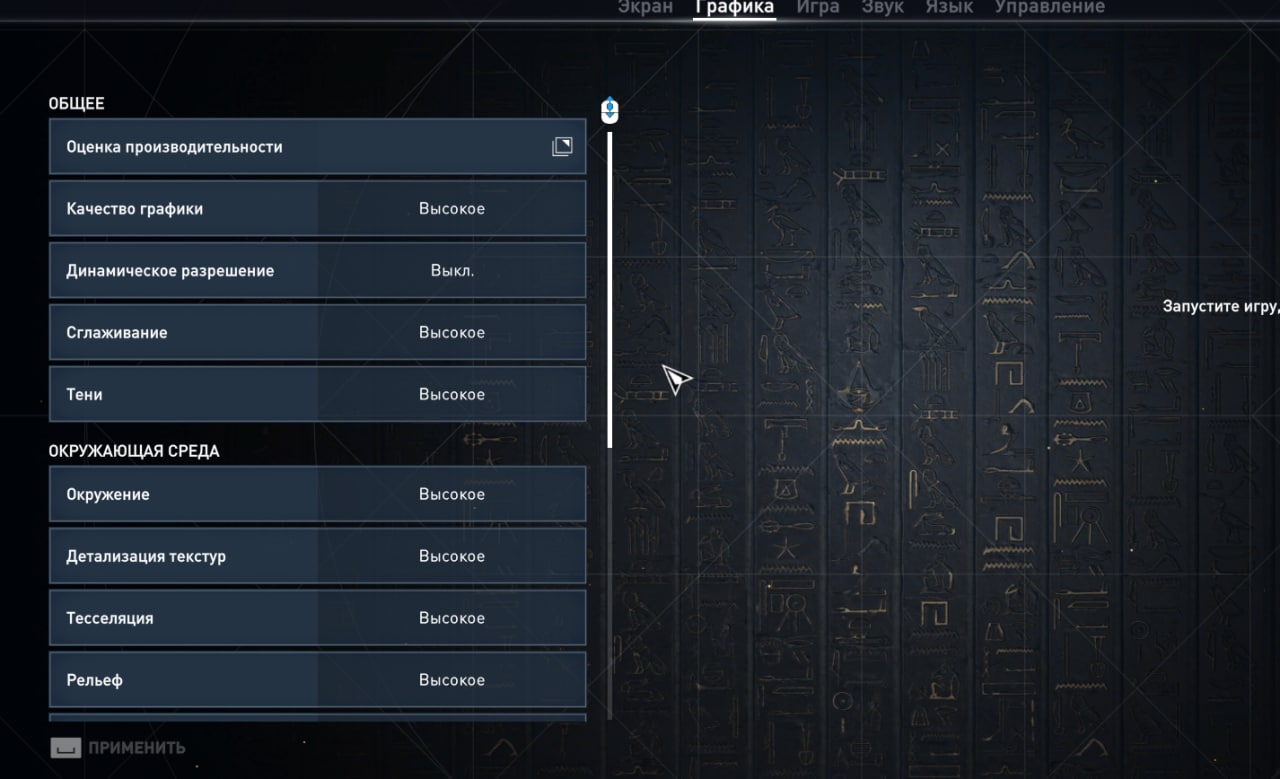Select the Рельеф label
Screen dimensions: 1280x779
[x=94, y=681]
